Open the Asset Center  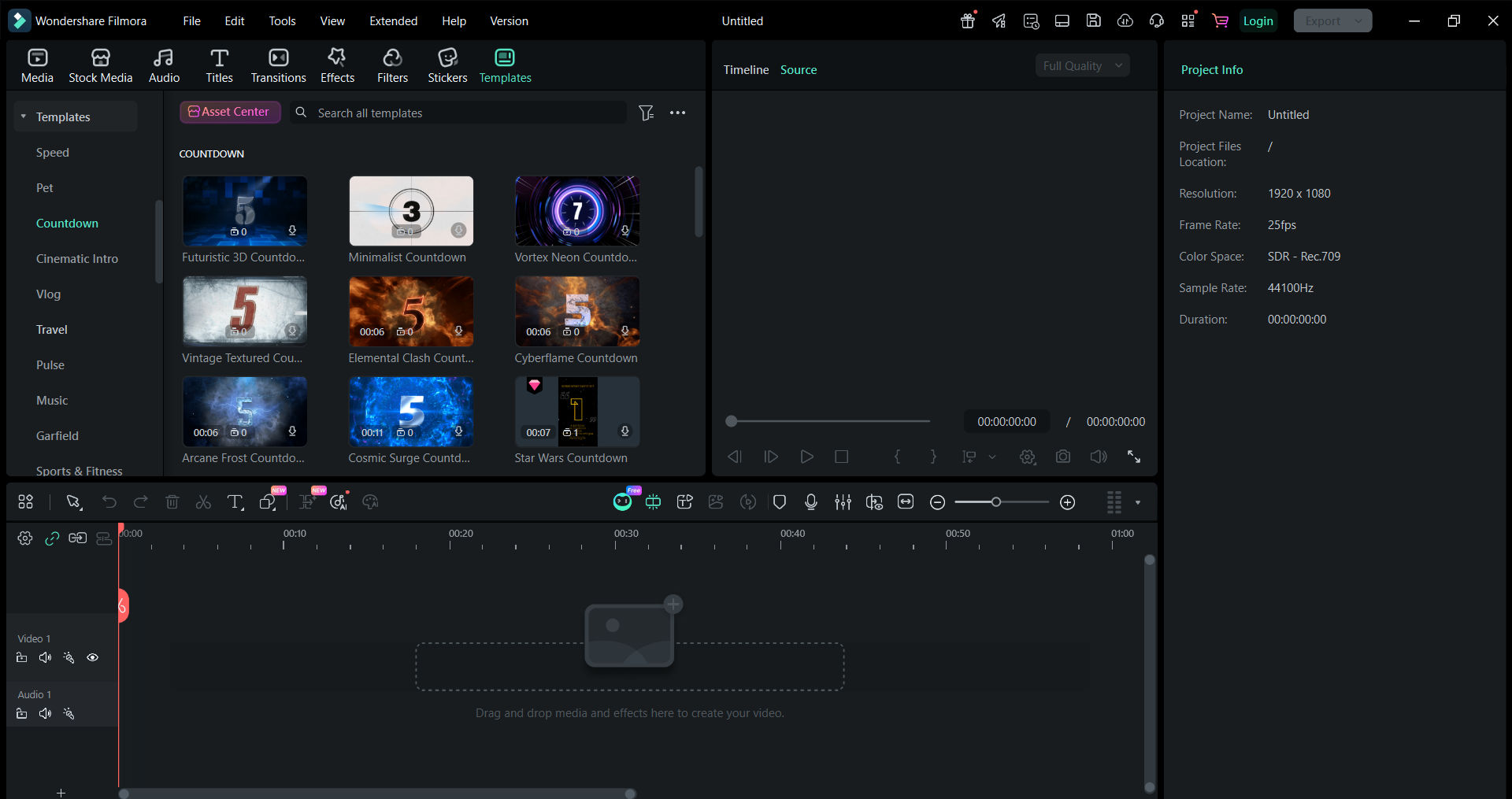click(230, 112)
